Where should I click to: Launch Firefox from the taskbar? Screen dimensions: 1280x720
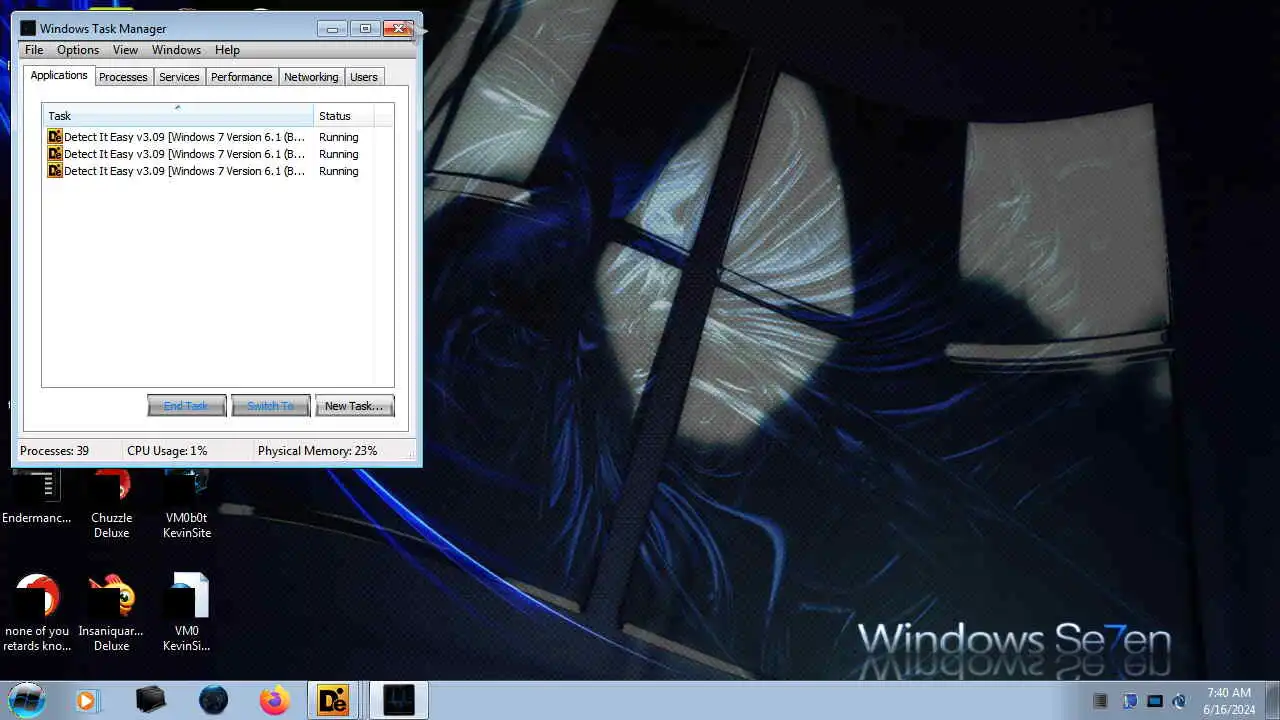pos(274,700)
